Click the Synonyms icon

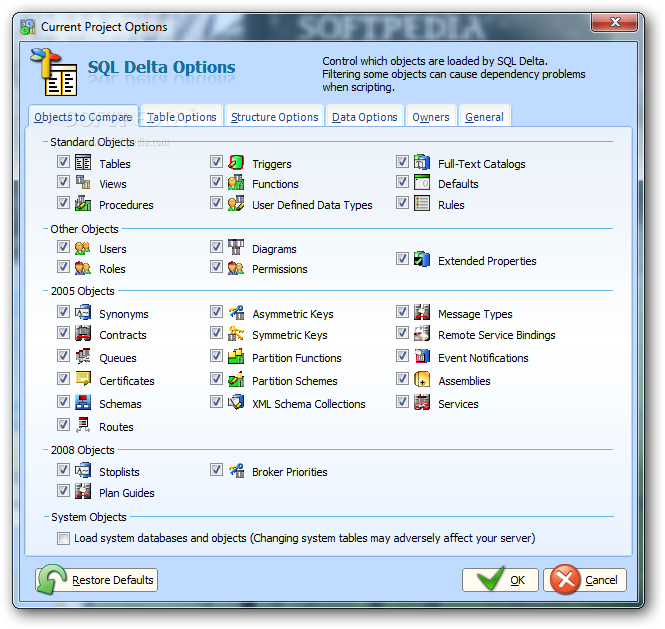click(83, 313)
